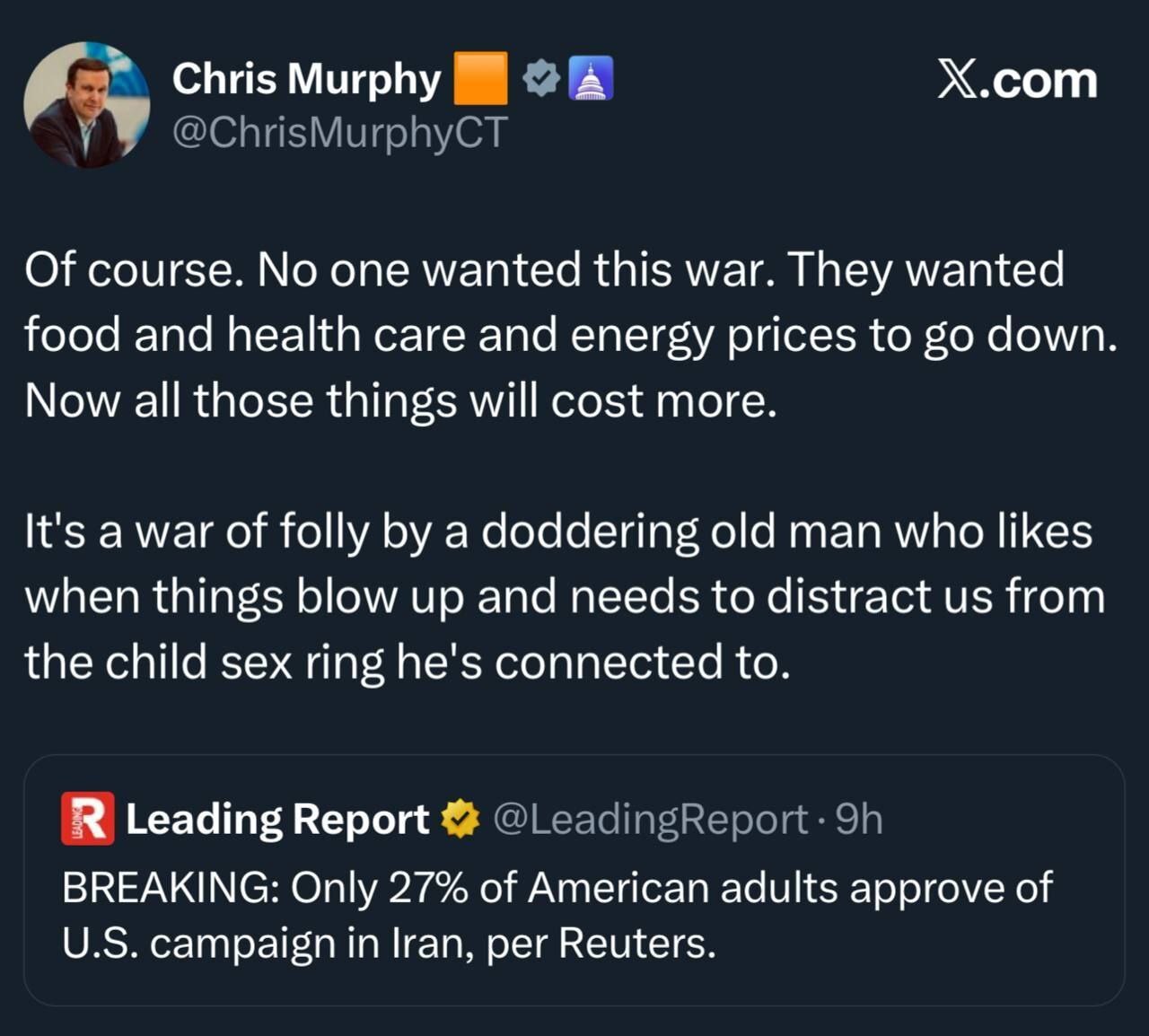Open the Chris Murphy display name
Image resolution: width=1149 pixels, height=1036 pixels.
click(x=306, y=79)
